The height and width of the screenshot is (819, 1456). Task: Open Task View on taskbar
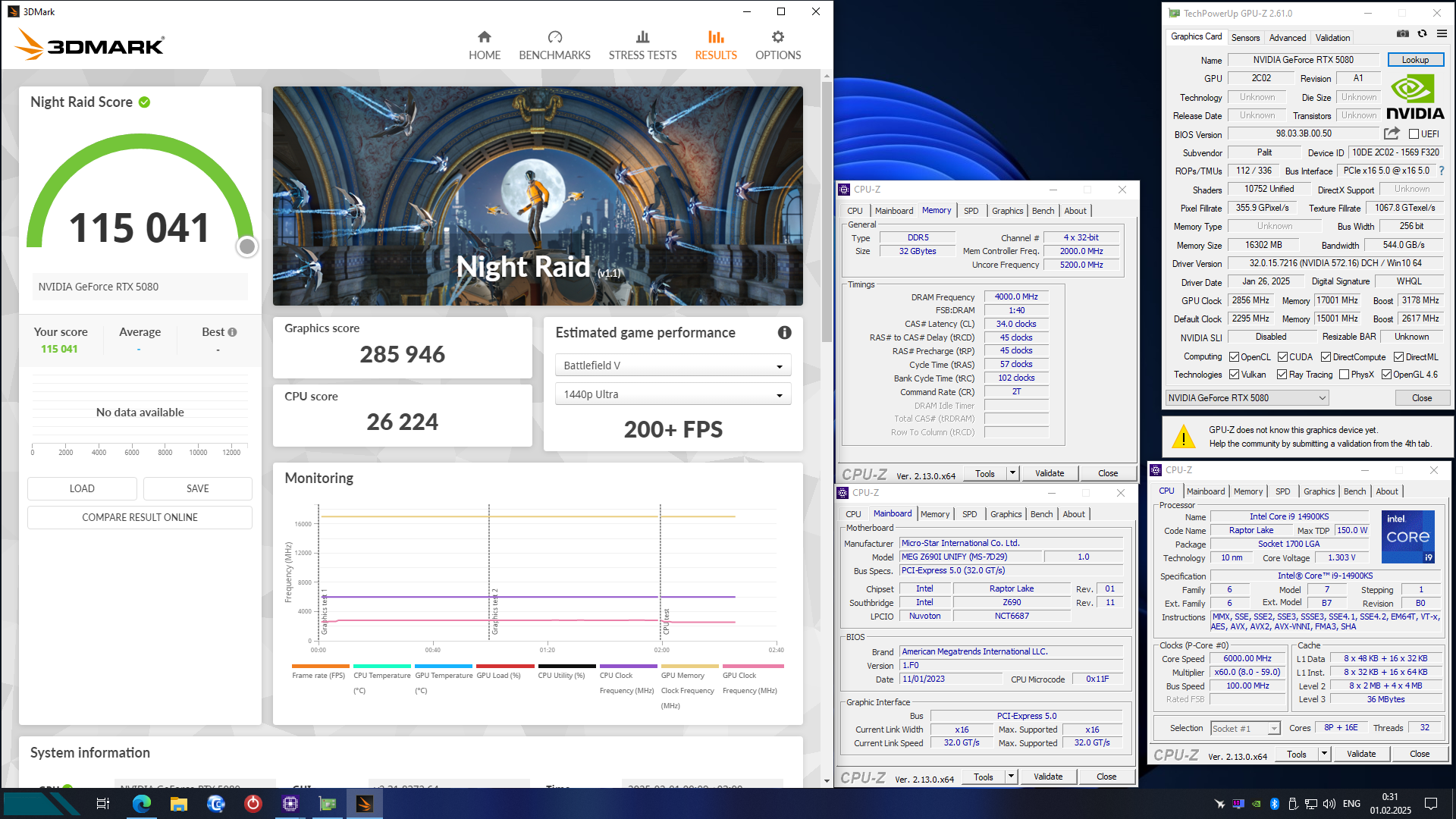[103, 804]
